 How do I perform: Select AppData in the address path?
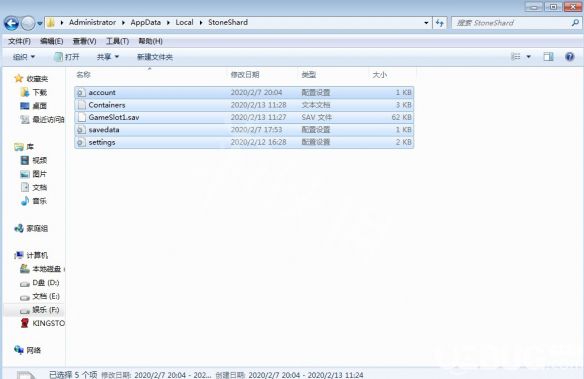coord(146,22)
